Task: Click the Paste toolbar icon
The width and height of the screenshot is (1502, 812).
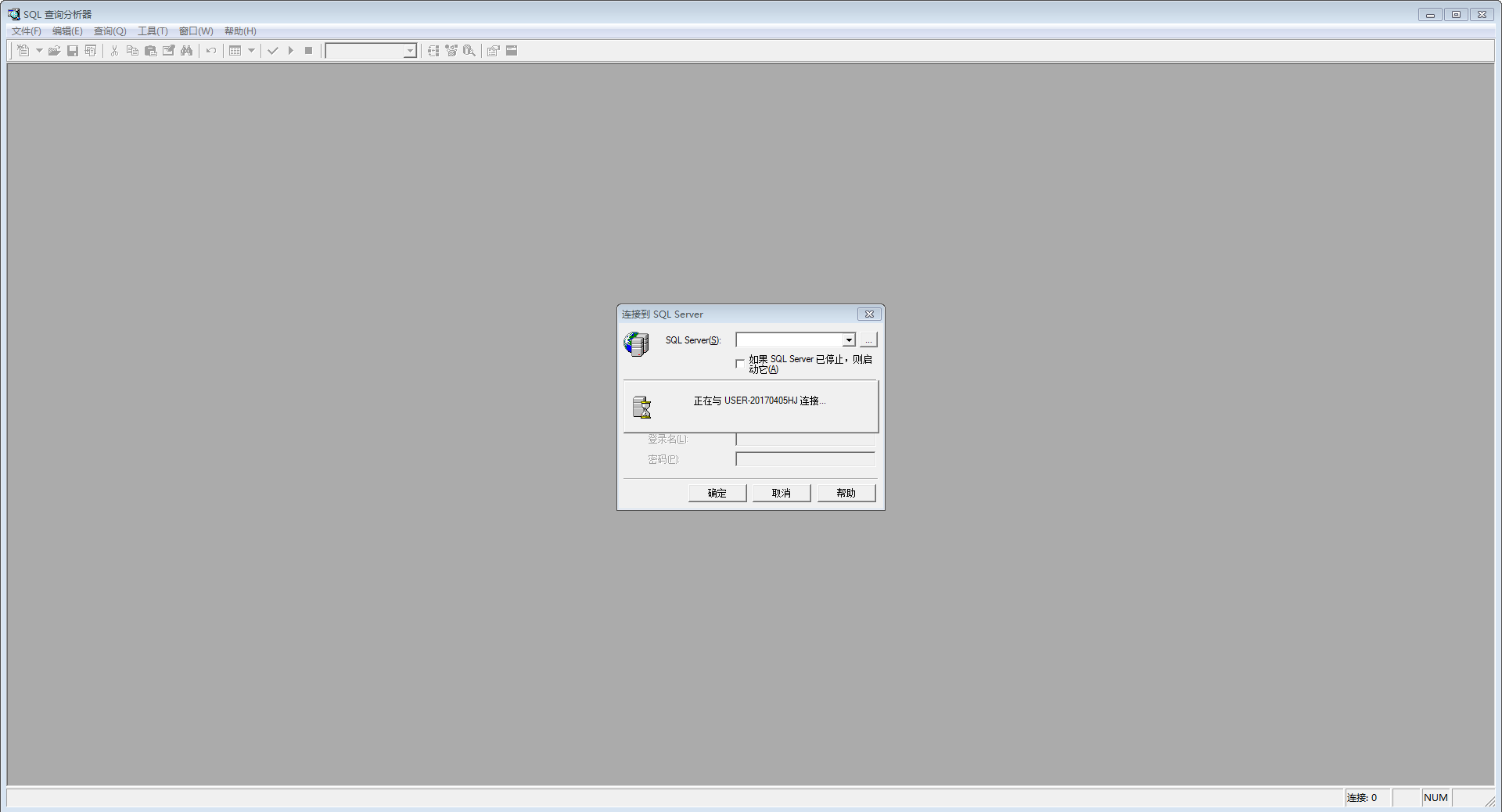Action: (151, 50)
